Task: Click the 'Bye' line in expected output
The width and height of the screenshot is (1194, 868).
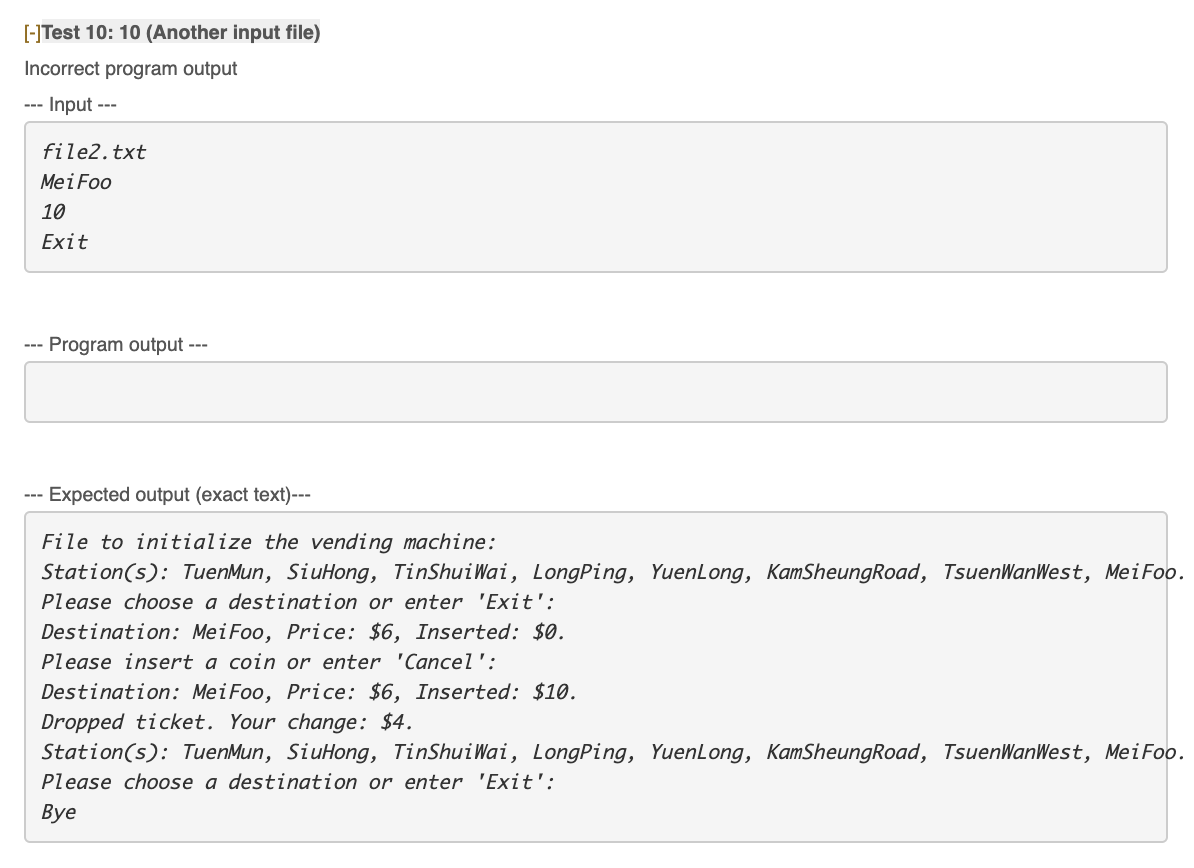Action: 59,812
